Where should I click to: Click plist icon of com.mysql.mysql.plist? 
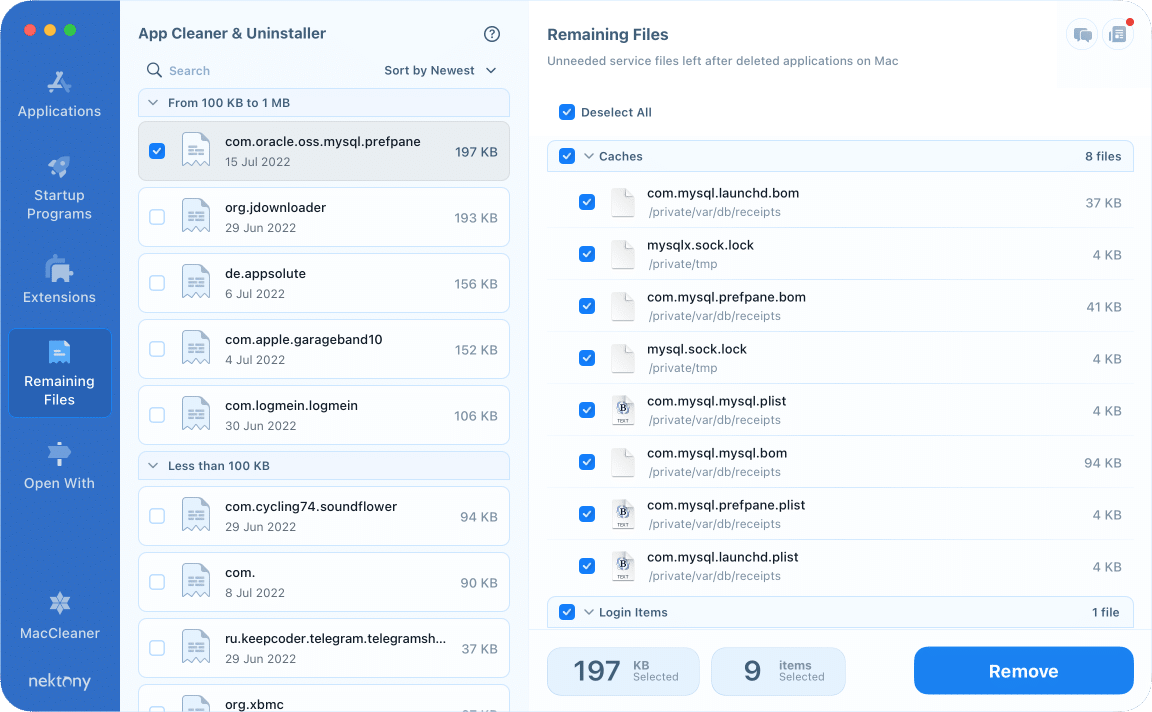(623, 410)
